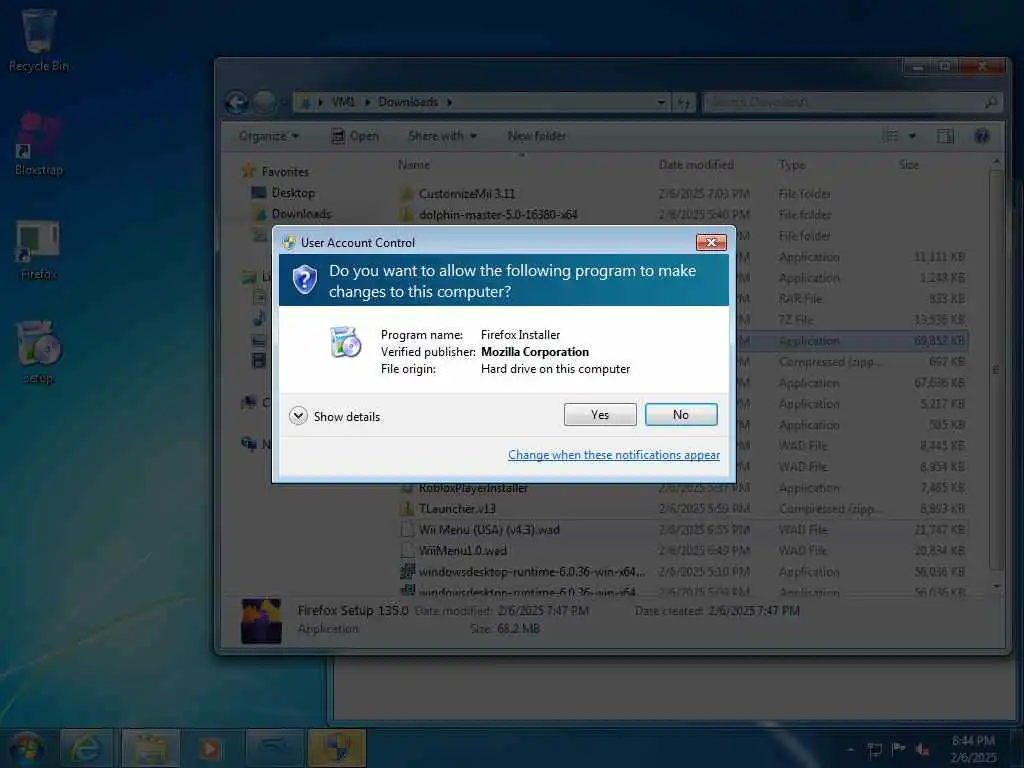The width and height of the screenshot is (1024, 768).
Task: Click the UAC shield question icon
Action: (x=304, y=280)
